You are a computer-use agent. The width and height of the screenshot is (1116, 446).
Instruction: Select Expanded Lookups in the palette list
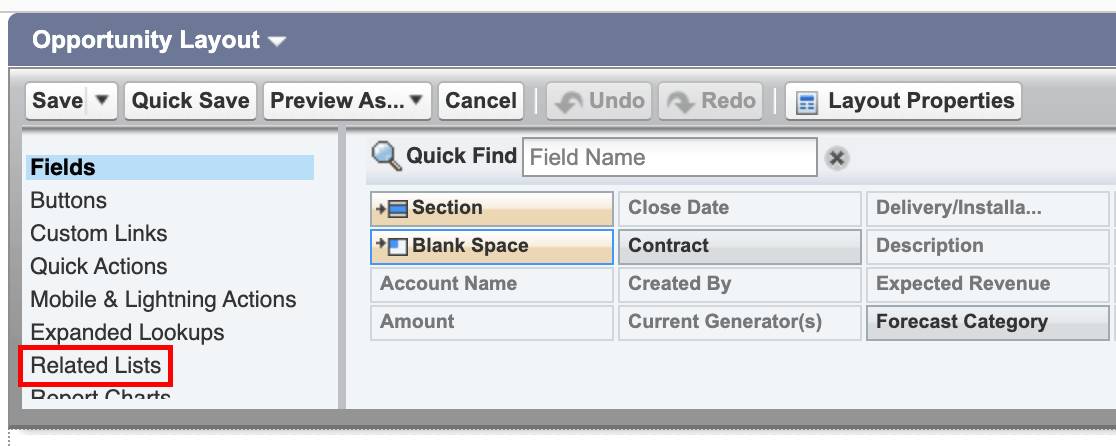point(127,333)
